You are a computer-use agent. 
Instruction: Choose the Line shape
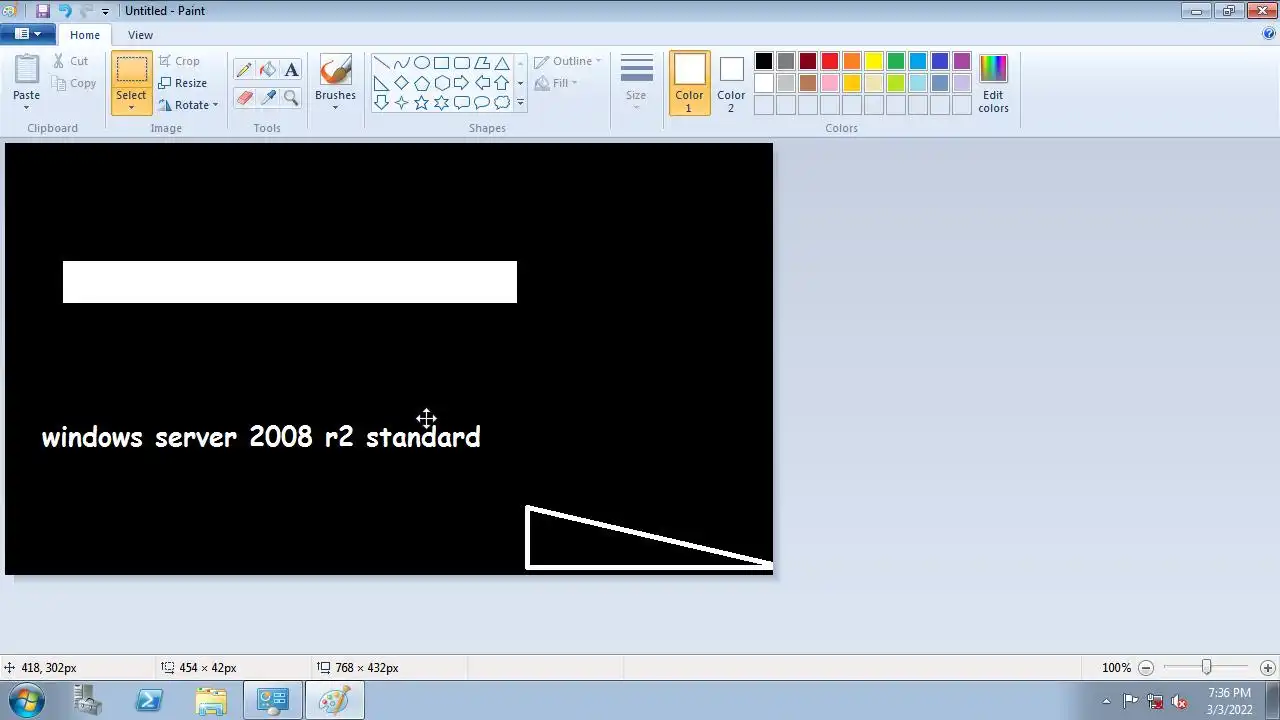tap(381, 63)
